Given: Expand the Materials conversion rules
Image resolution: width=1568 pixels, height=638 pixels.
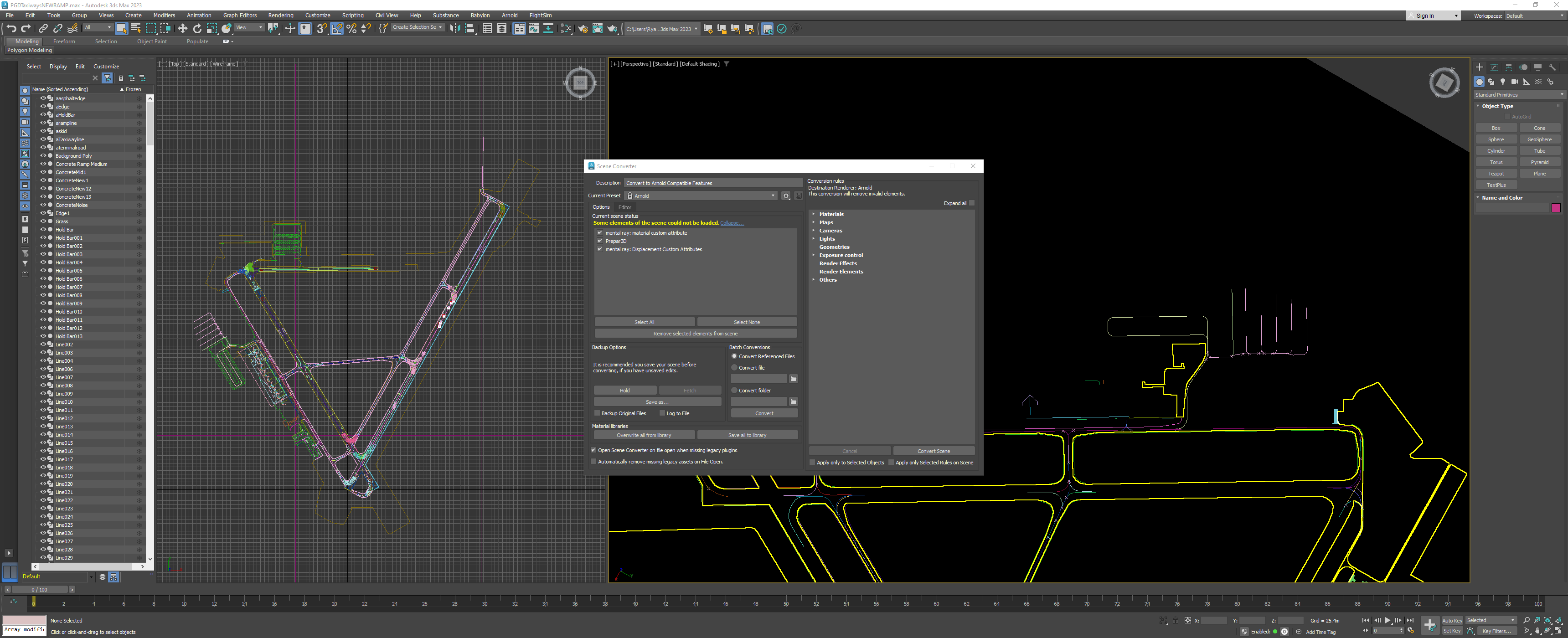Looking at the screenshot, I should click(814, 214).
